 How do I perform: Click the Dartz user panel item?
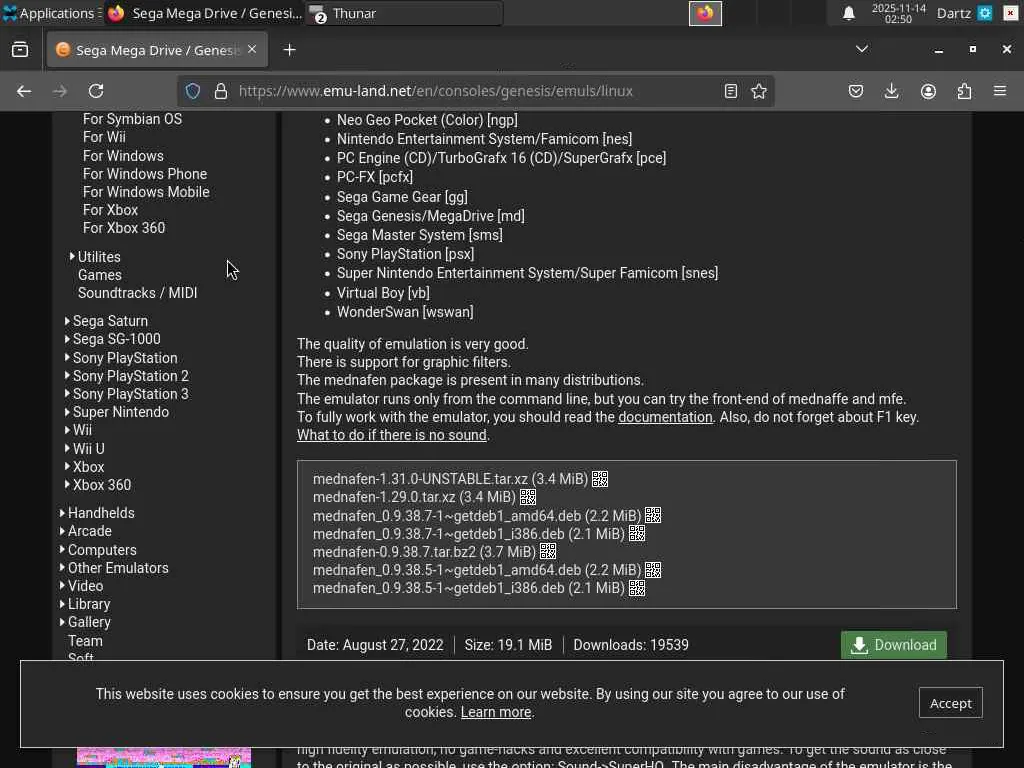point(953,13)
